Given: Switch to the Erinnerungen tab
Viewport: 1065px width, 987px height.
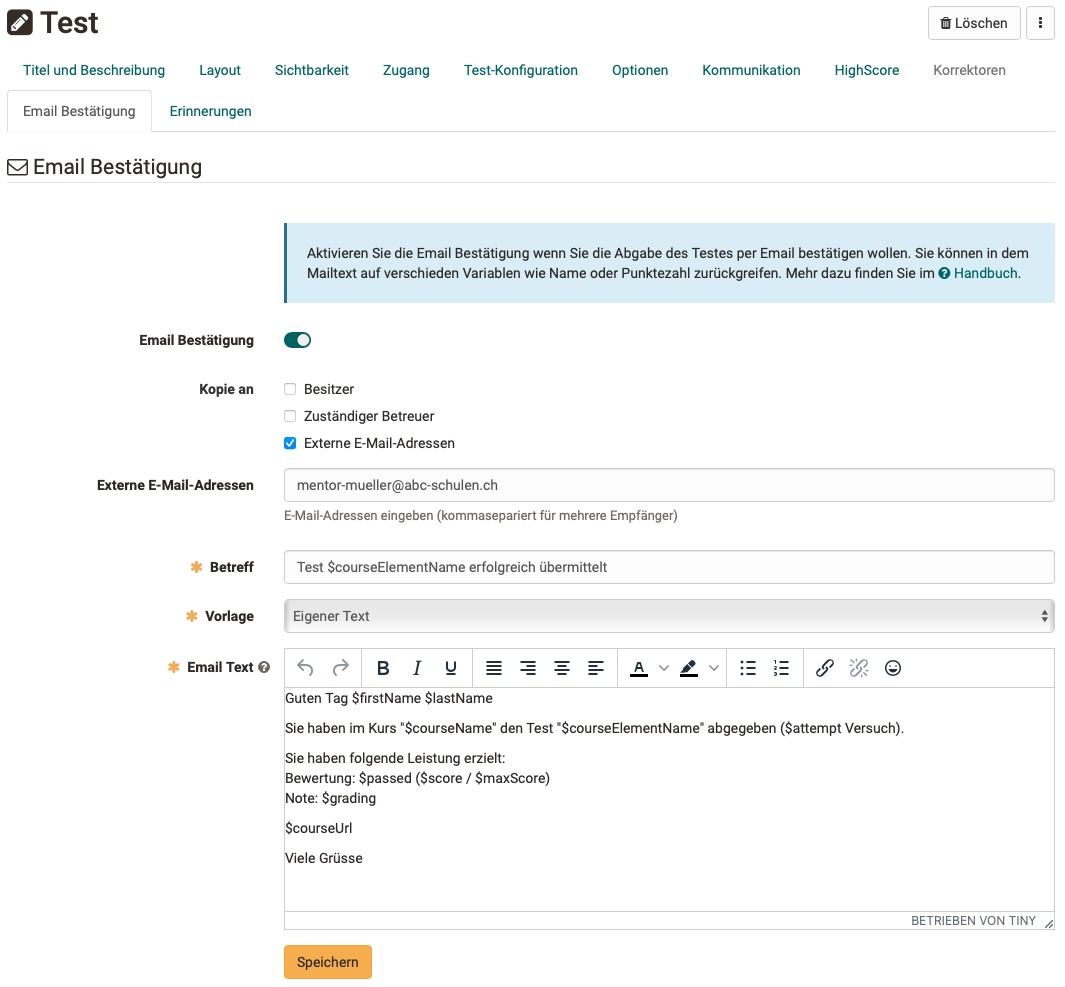Looking at the screenshot, I should pyautogui.click(x=210, y=111).
